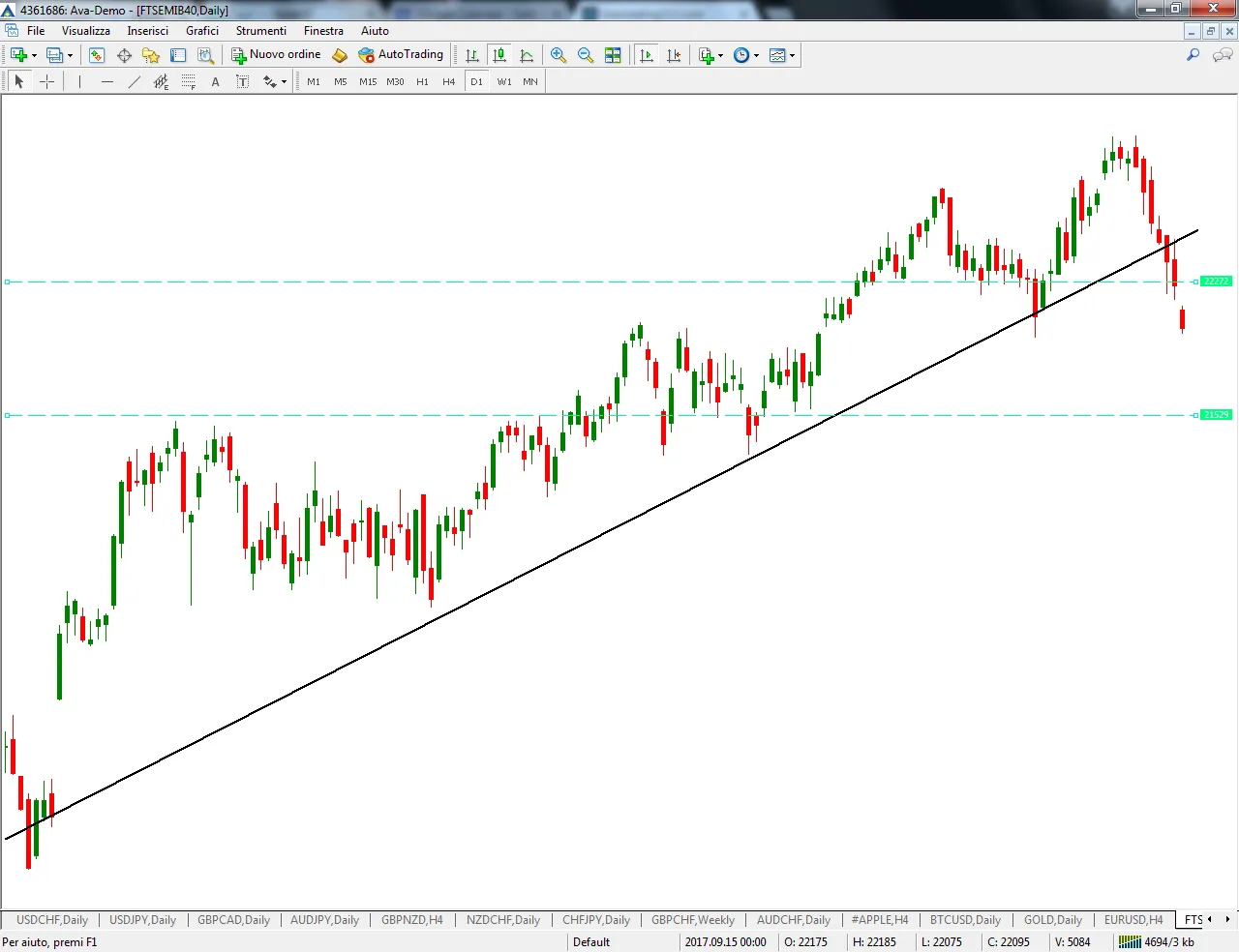The height and width of the screenshot is (952, 1239).
Task: Expand the Indicators dropdown arrow
Action: pos(721,55)
